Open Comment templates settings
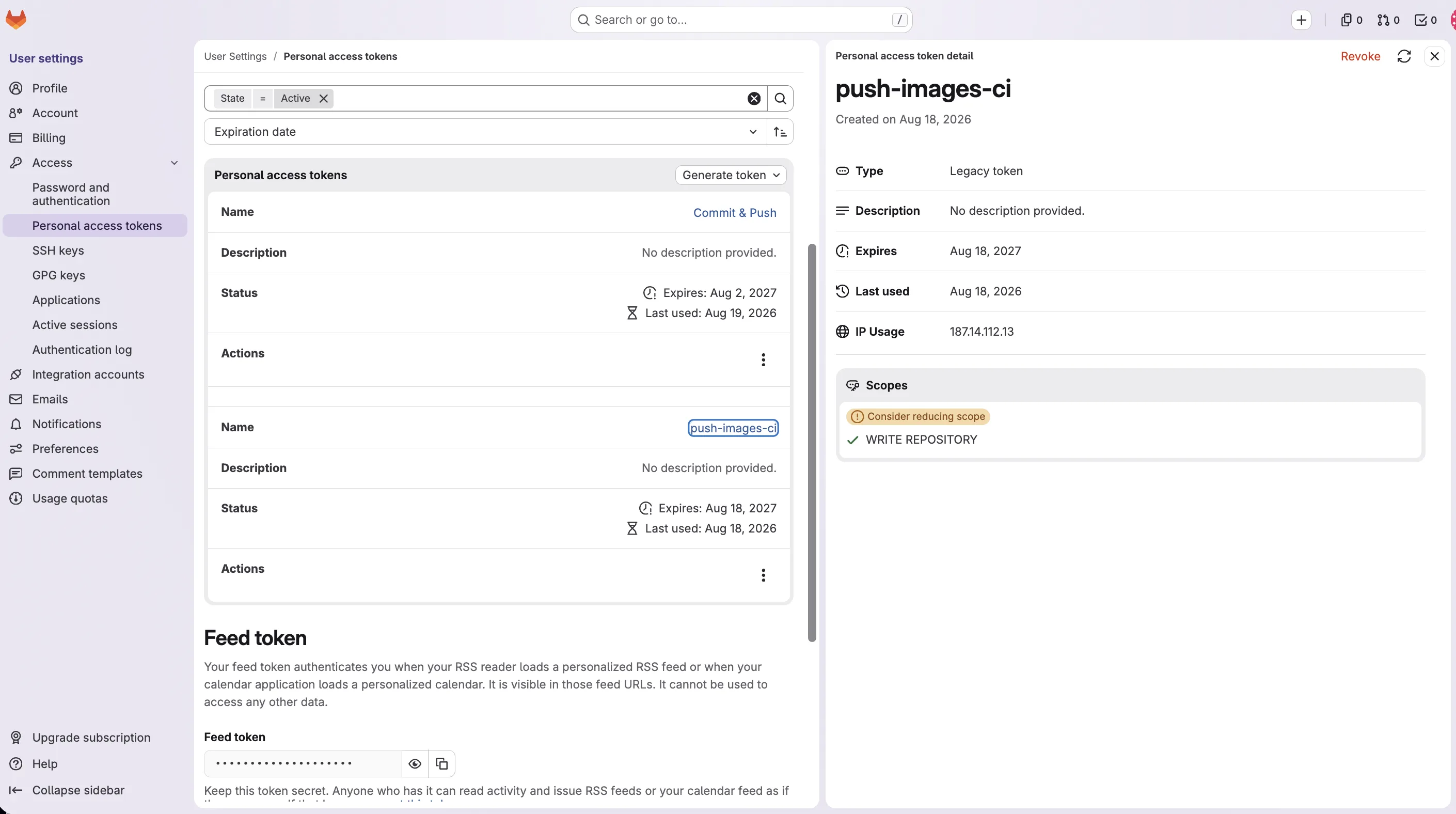 point(95,474)
